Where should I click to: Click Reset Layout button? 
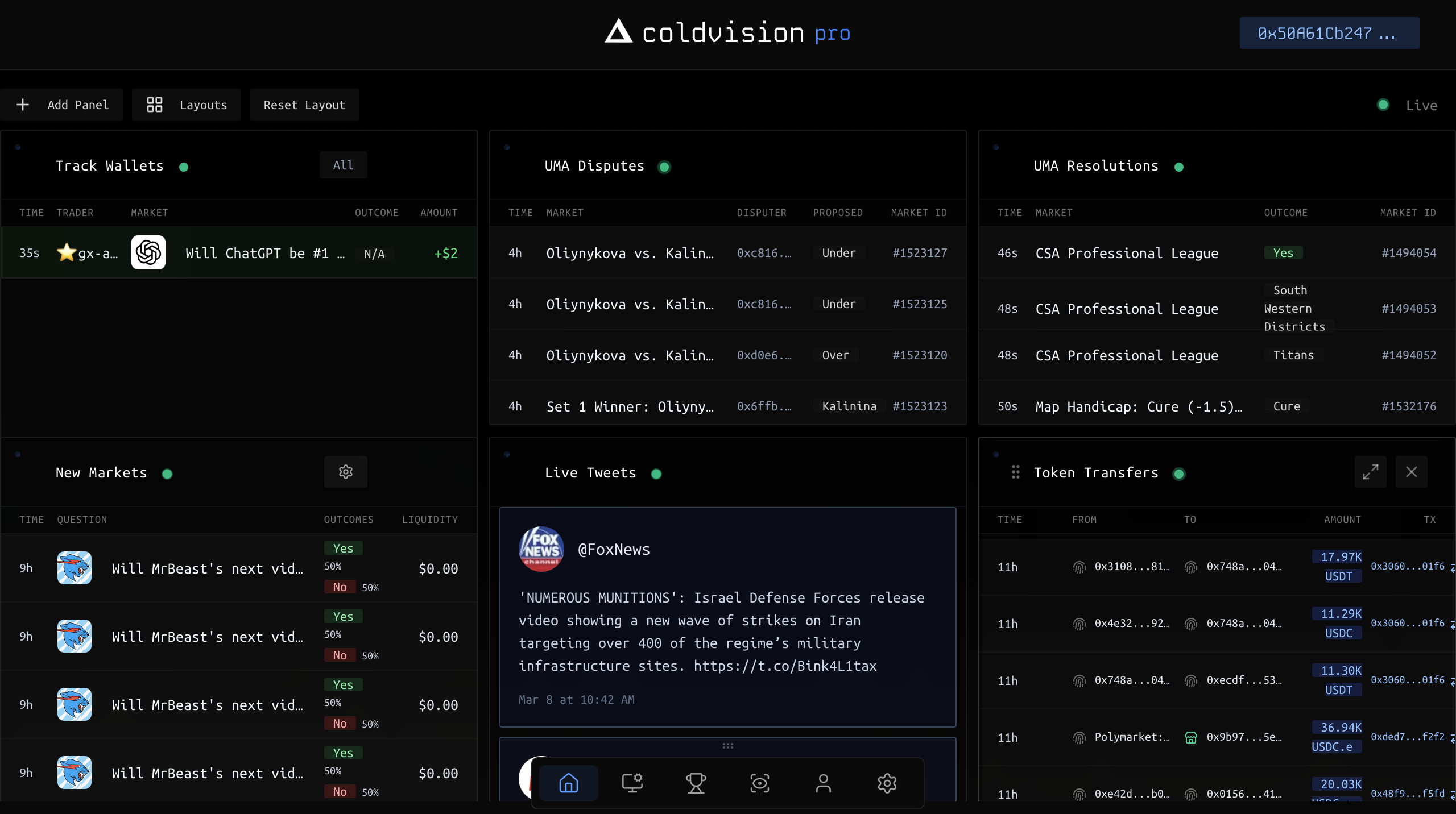point(304,105)
